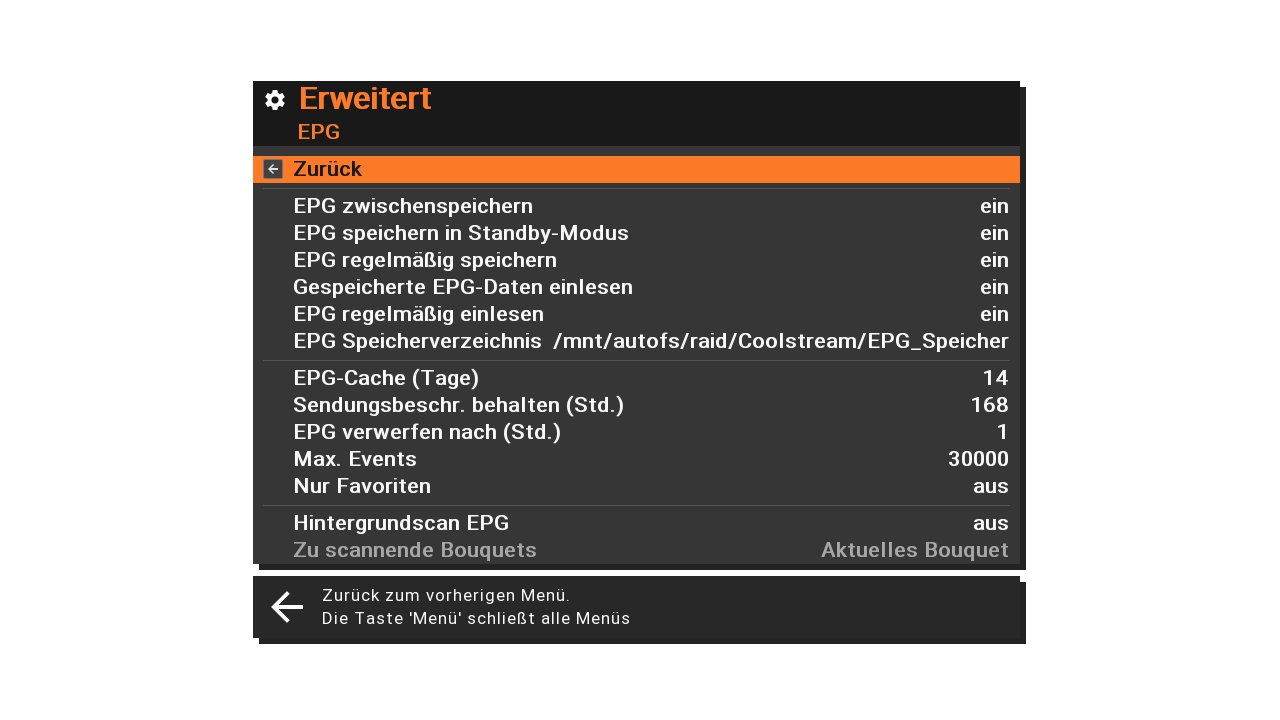Click the EPG subtitle heading
This screenshot has height=720, width=1280.
319,132
